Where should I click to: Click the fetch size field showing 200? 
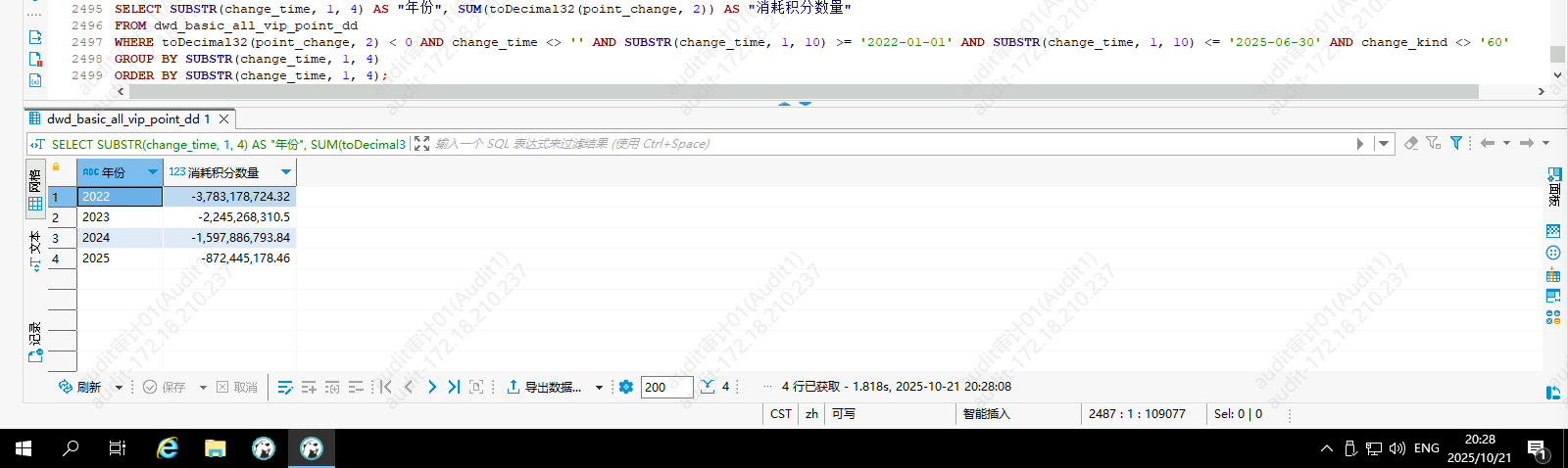click(x=666, y=387)
